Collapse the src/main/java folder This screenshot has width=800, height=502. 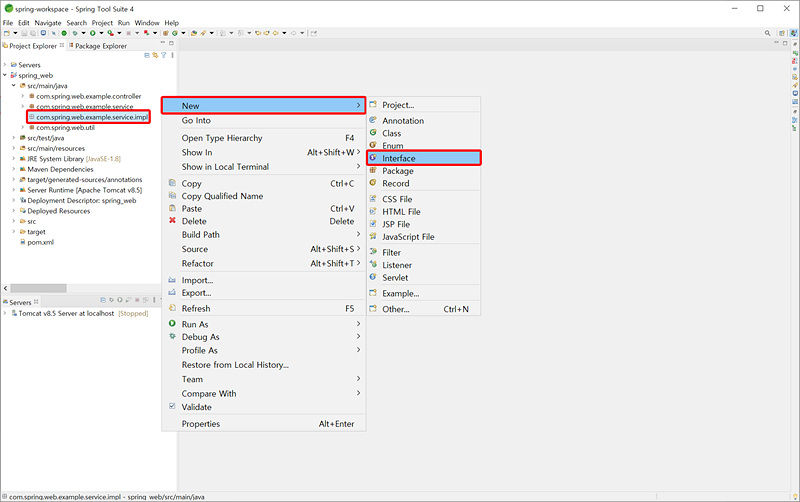[x=14, y=86]
